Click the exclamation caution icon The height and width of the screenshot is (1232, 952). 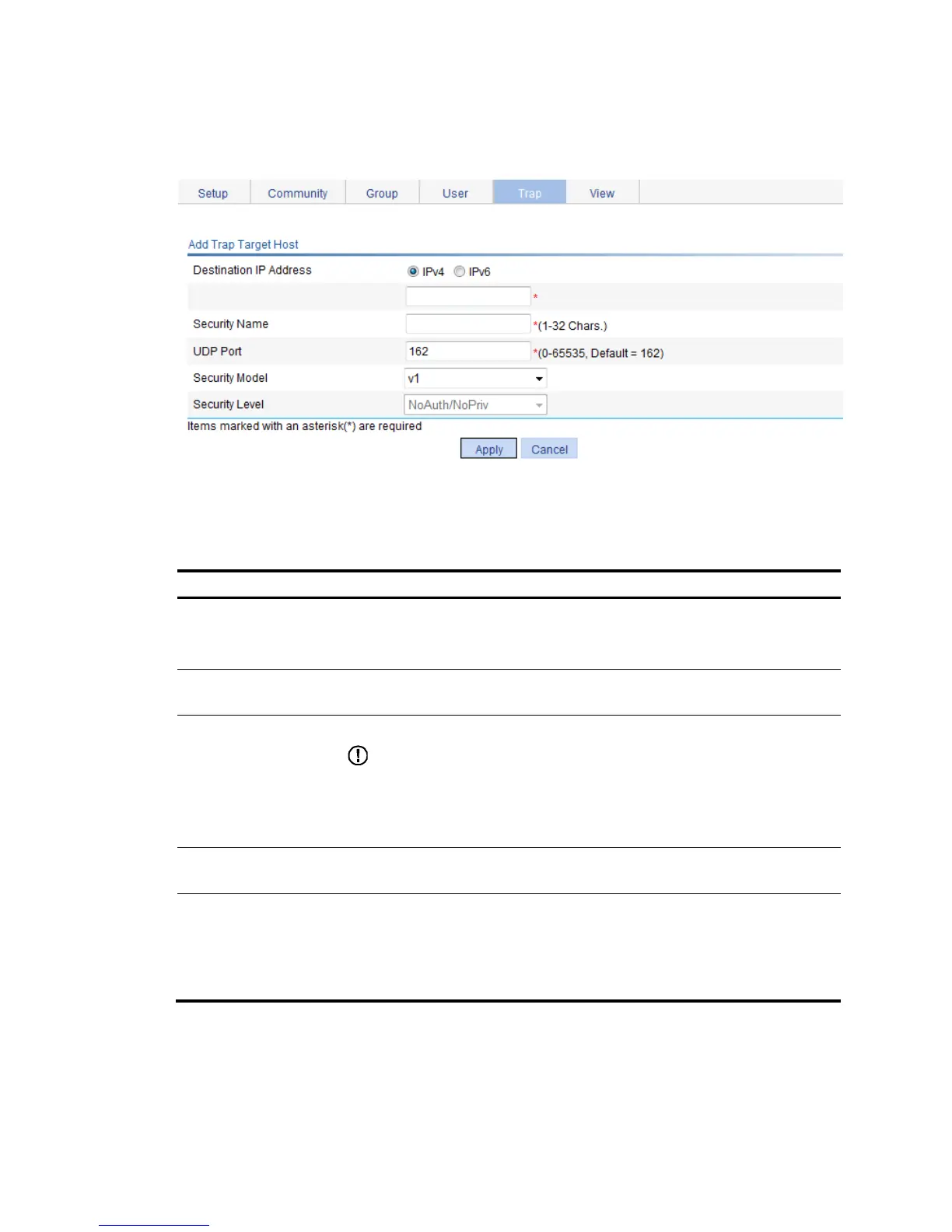[x=358, y=755]
